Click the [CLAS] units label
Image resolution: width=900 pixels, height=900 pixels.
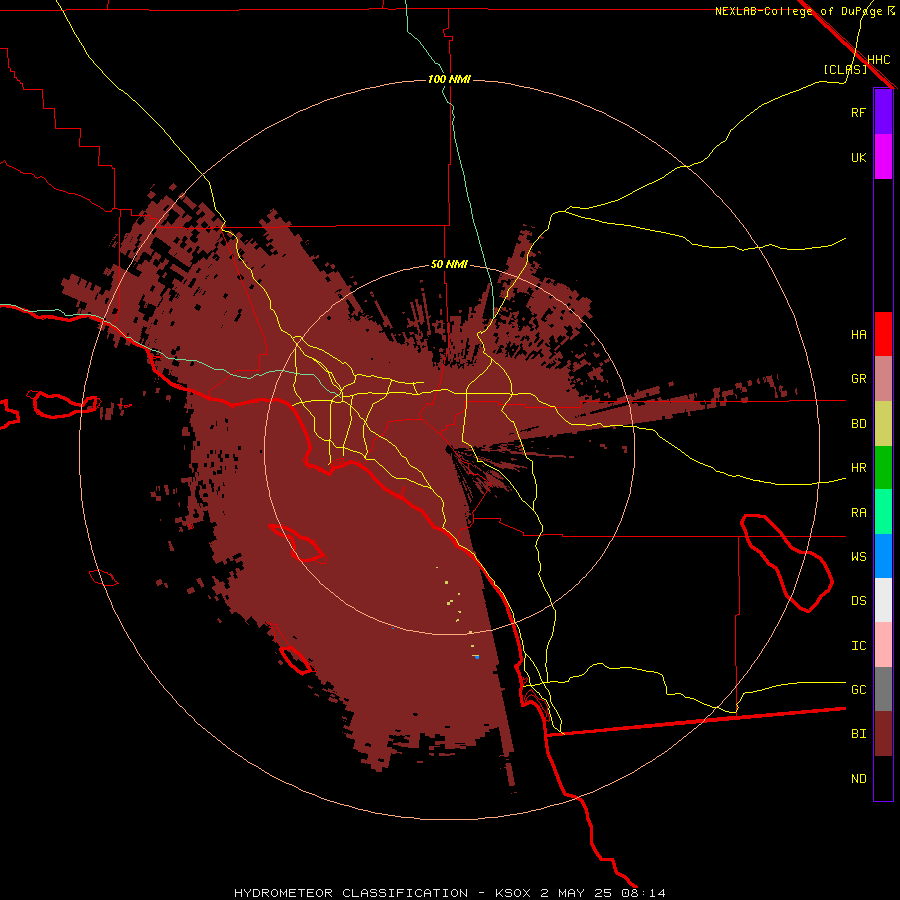coord(845,69)
